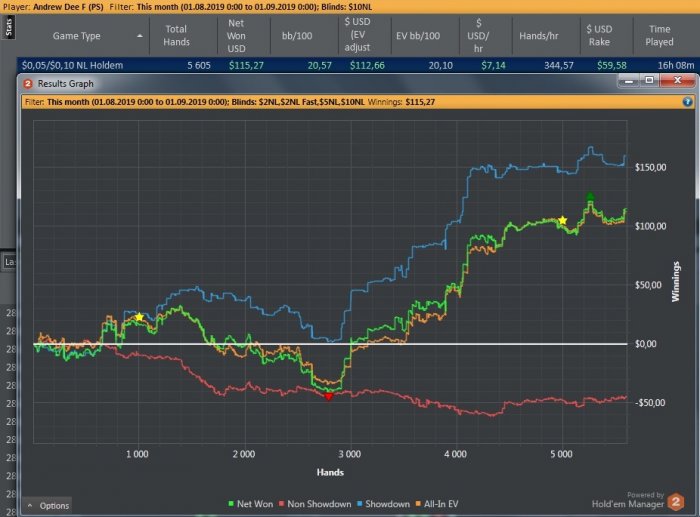700x517 pixels.
Task: Click the $59,58 rake value
Action: coord(612,66)
